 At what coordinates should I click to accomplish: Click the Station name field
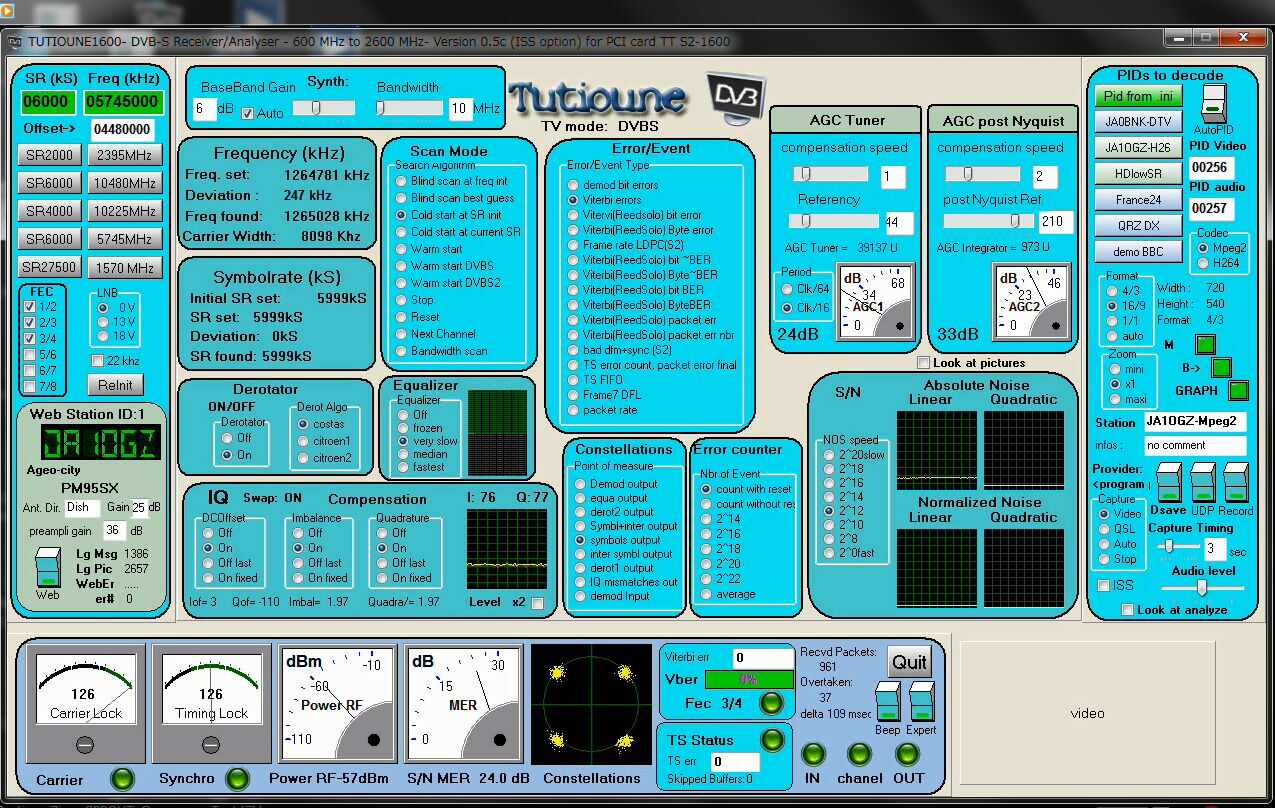1195,421
